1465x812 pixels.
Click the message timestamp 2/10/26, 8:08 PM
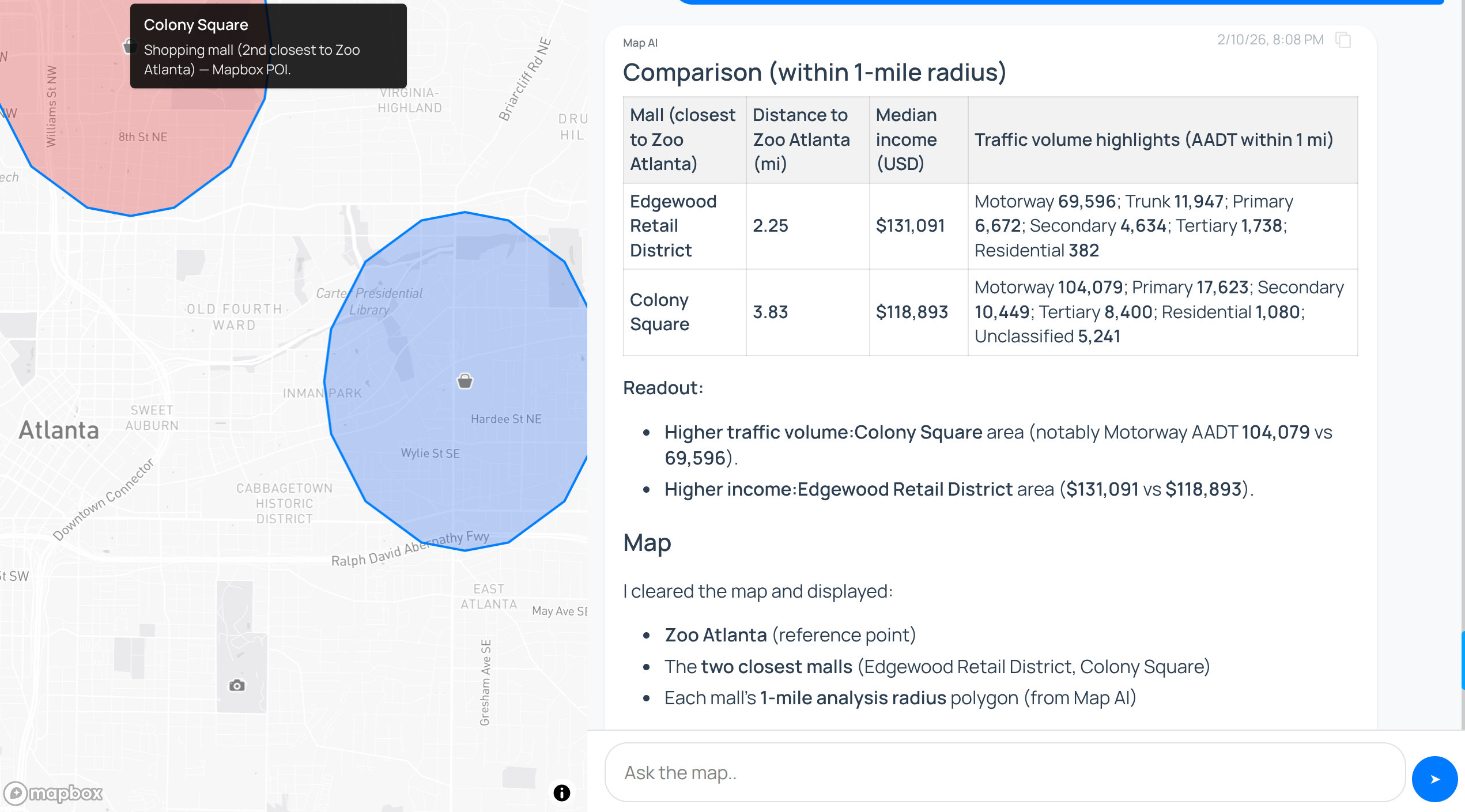(1270, 40)
